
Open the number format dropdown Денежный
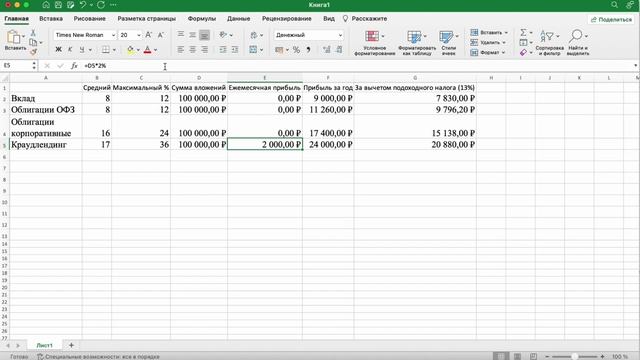[x=340, y=35]
